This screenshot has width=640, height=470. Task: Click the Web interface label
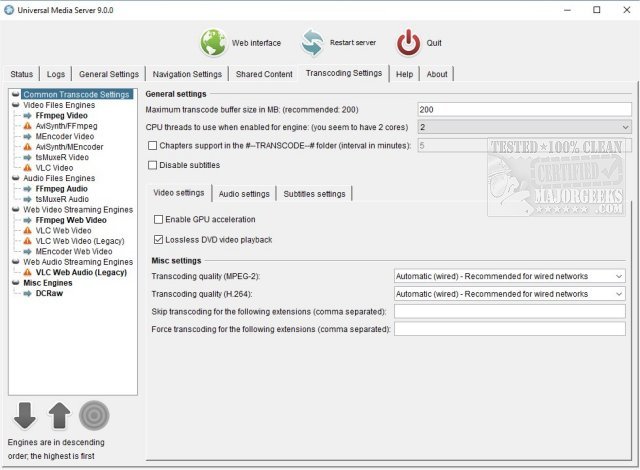256,43
